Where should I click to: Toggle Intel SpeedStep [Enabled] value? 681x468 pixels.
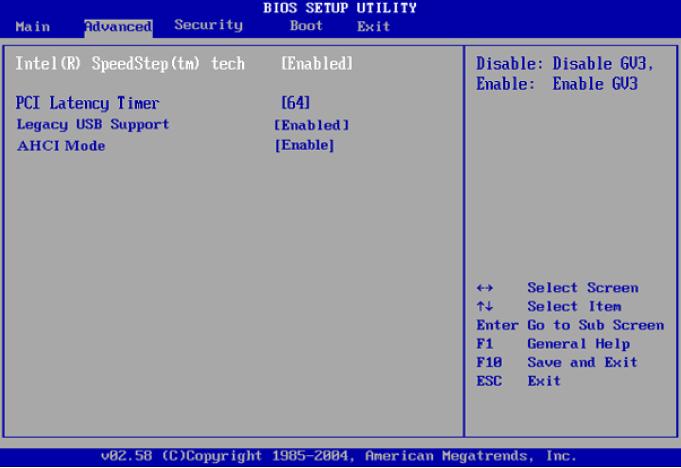316,63
